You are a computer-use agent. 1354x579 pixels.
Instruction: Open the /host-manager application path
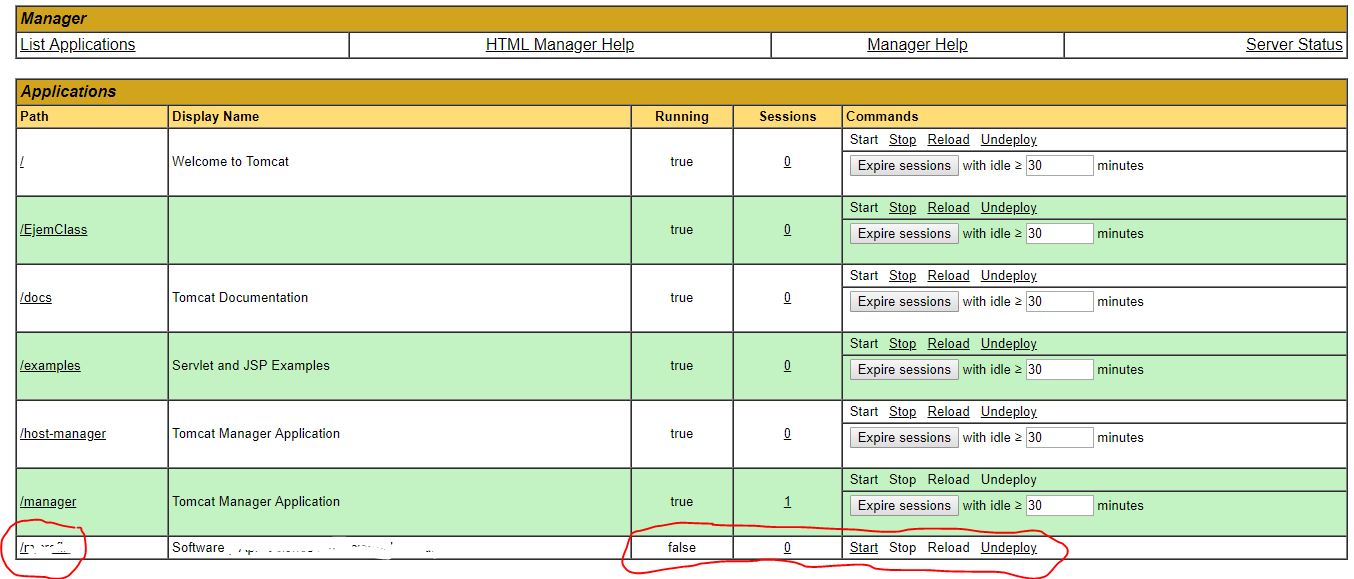pos(62,433)
